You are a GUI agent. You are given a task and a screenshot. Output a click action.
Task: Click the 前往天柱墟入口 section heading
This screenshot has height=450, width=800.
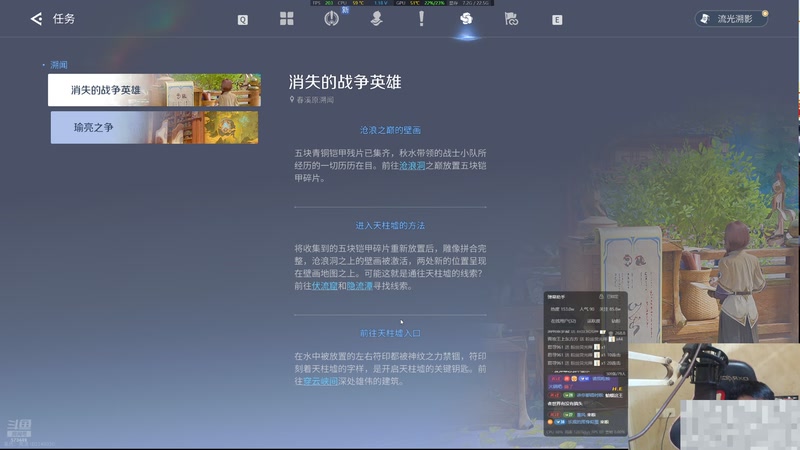tap(390, 333)
